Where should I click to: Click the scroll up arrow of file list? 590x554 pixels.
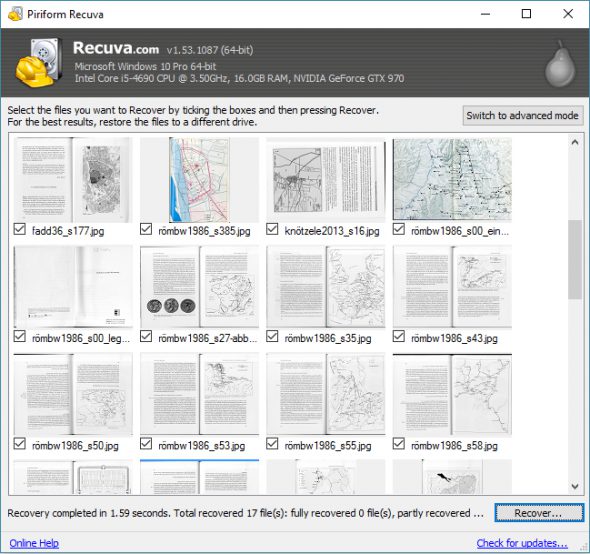(x=575, y=142)
